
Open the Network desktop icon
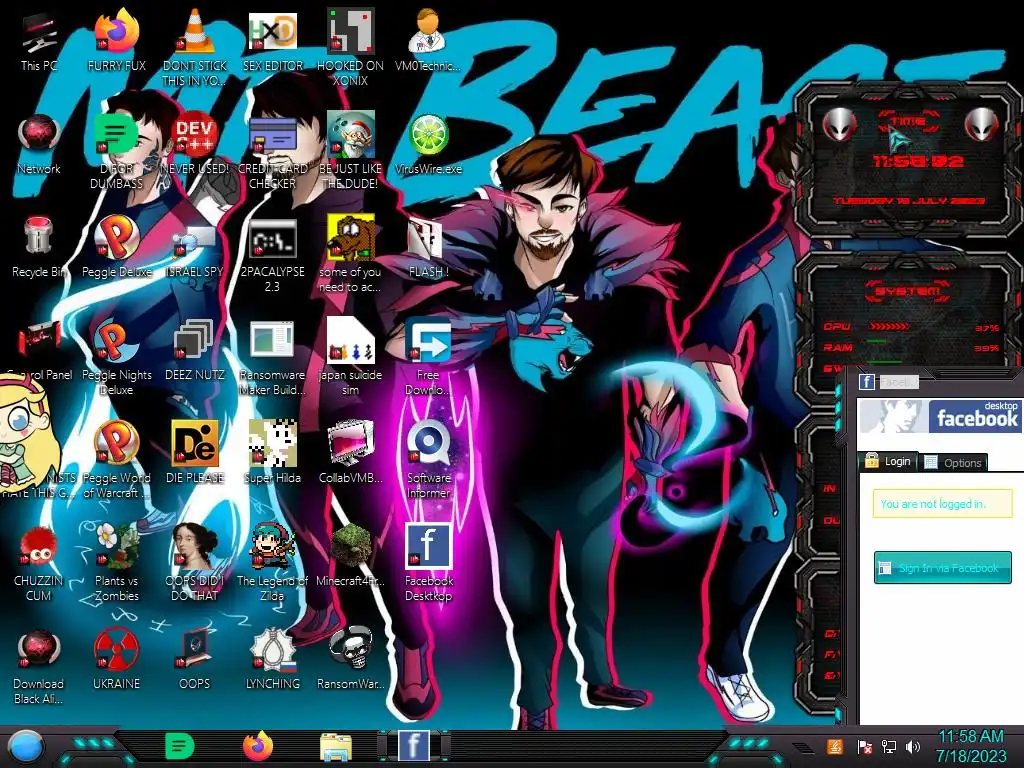[x=39, y=144]
